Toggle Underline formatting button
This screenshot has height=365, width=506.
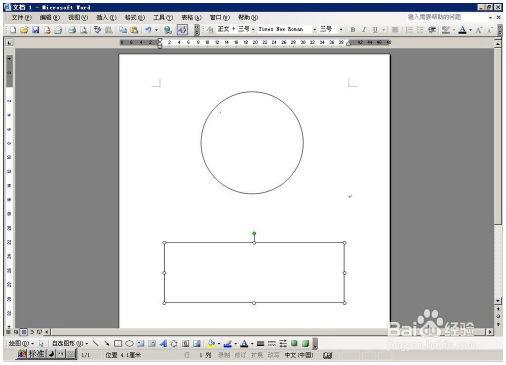[x=375, y=30]
